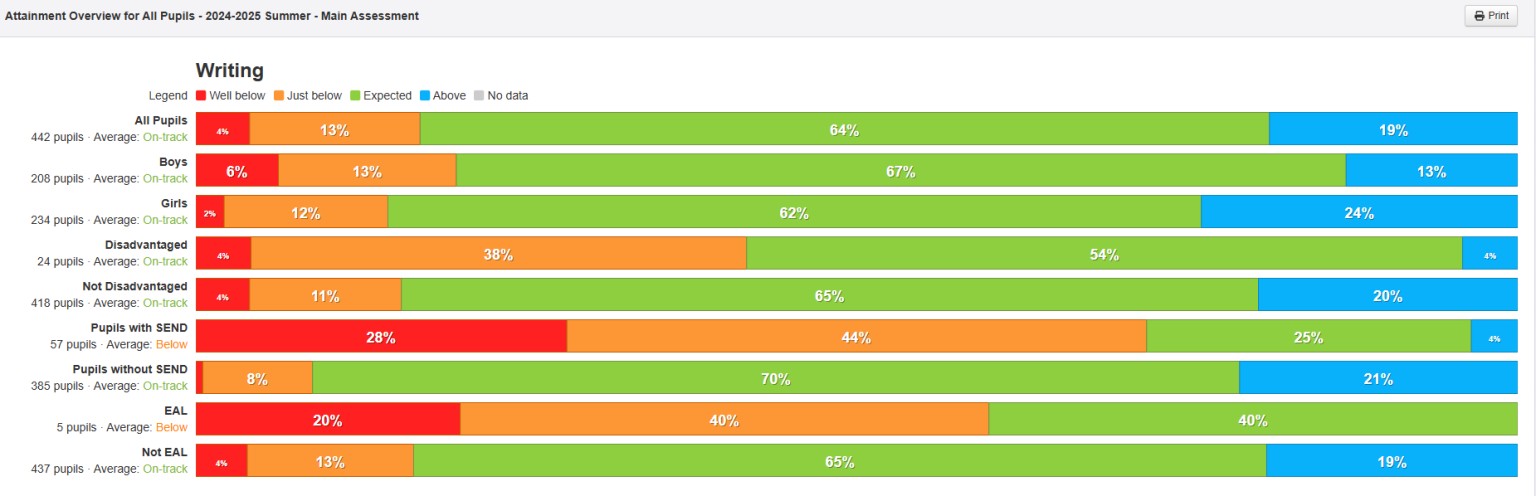
Task: Click the On-track average text under Boys
Action: click(165, 178)
